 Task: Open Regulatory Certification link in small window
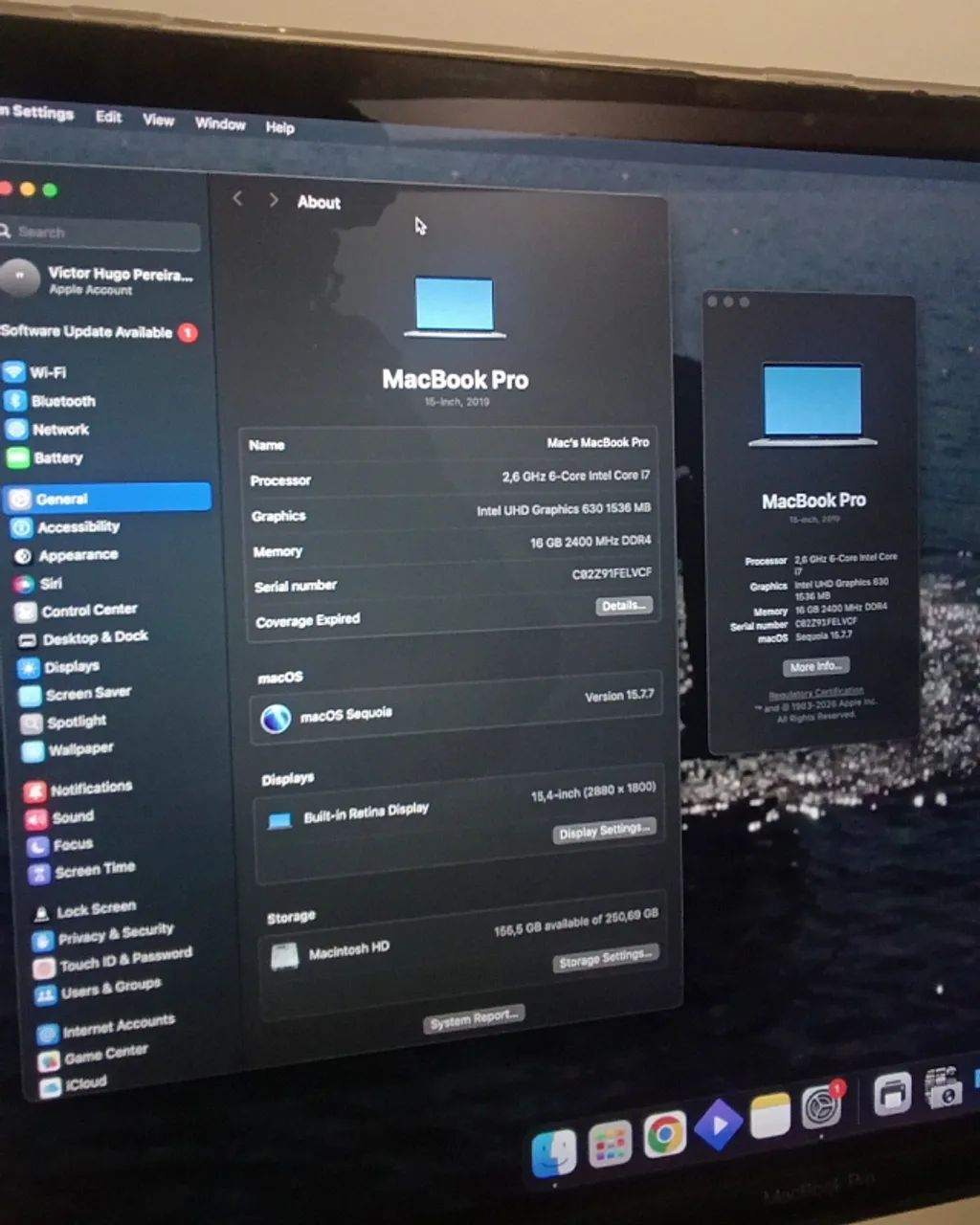(x=815, y=693)
